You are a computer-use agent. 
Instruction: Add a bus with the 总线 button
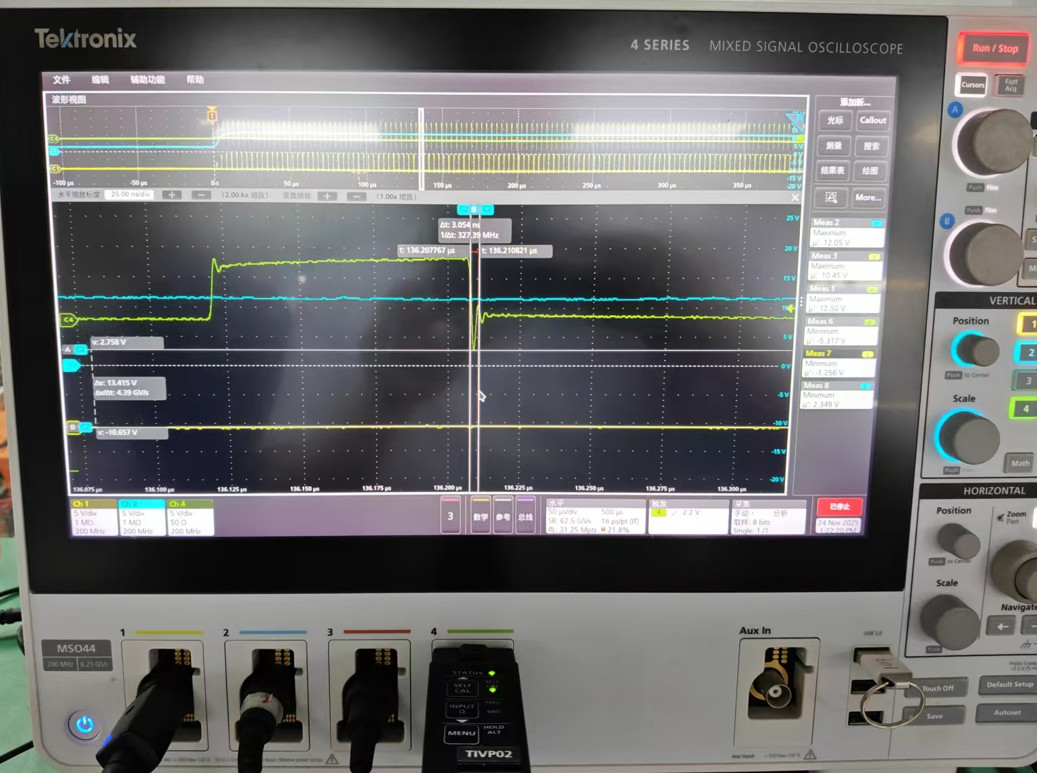[x=525, y=515]
